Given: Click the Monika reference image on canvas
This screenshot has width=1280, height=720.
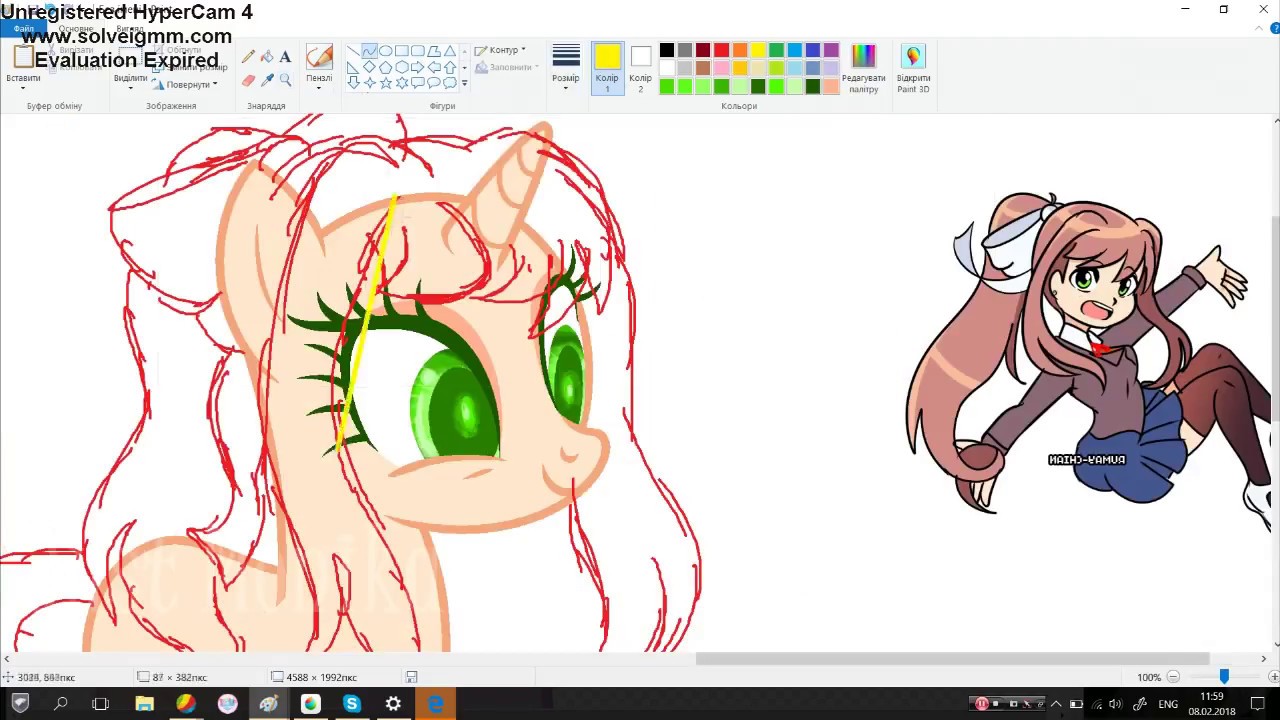Looking at the screenshot, I should tap(1088, 355).
